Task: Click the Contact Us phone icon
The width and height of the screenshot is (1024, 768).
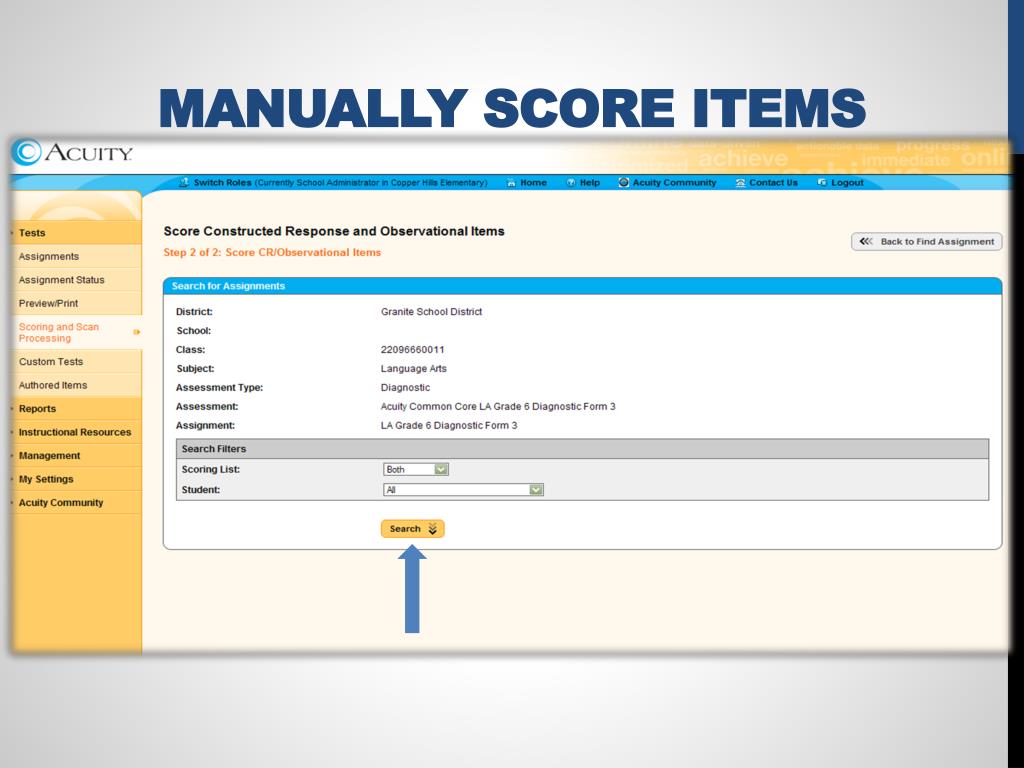Action: [x=740, y=183]
